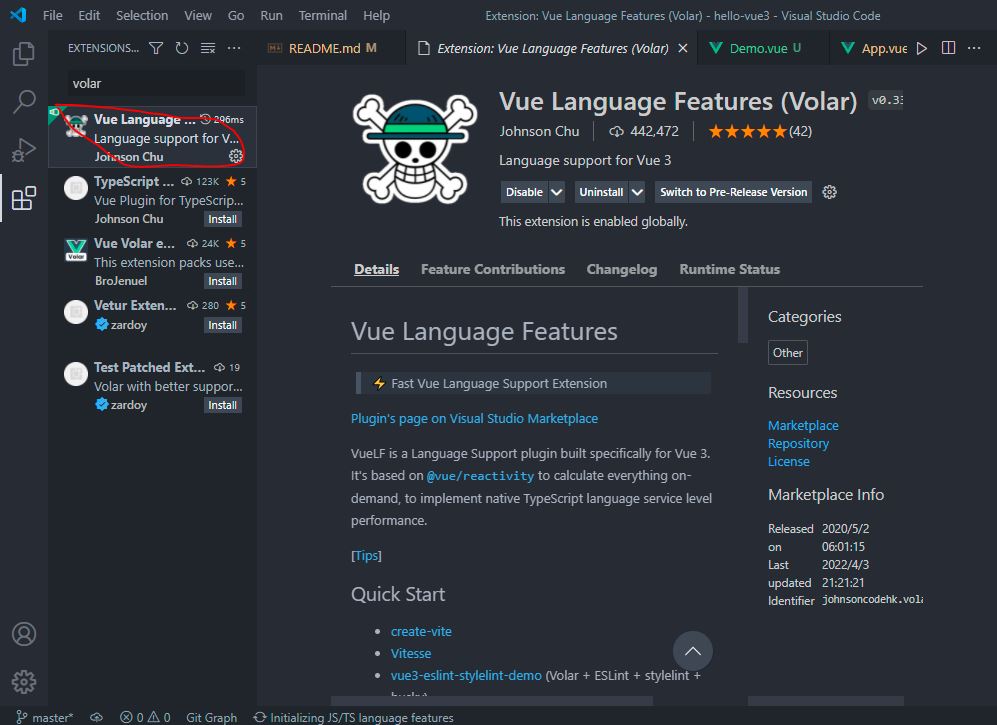Open the Go menu
Screen dimensions: 997x725
pyautogui.click(x=236, y=15)
